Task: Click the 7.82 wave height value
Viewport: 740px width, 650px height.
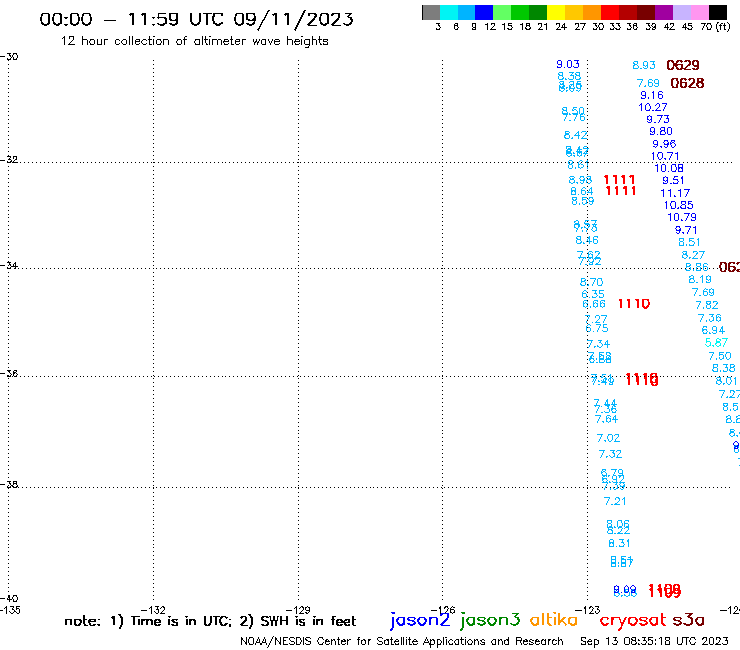Action: tap(706, 305)
